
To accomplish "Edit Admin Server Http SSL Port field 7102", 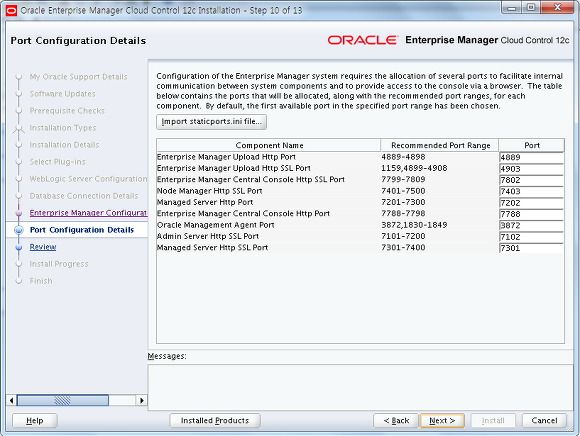I will pos(531,237).
